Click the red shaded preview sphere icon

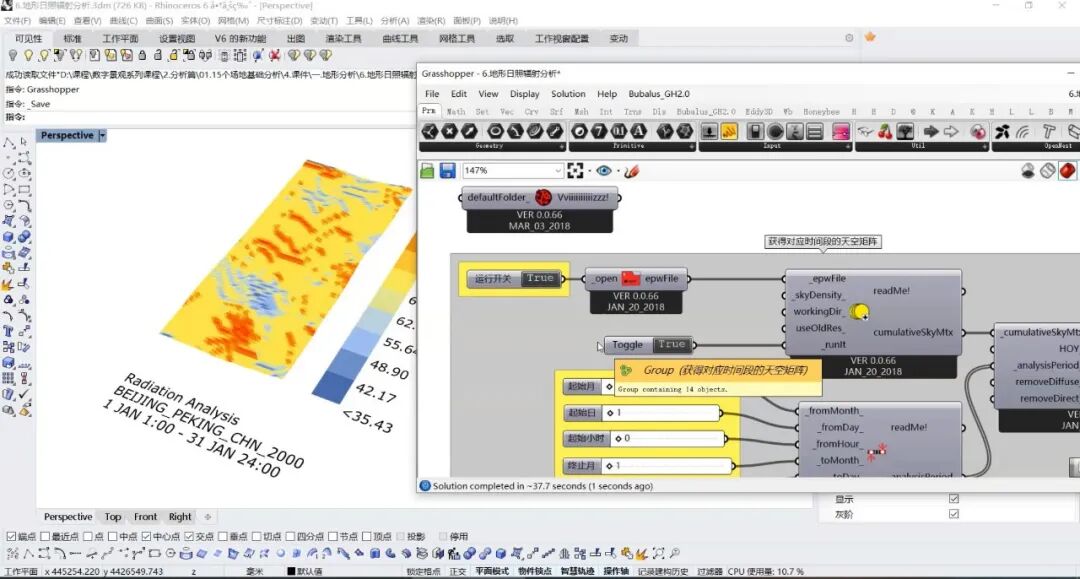click(1068, 171)
